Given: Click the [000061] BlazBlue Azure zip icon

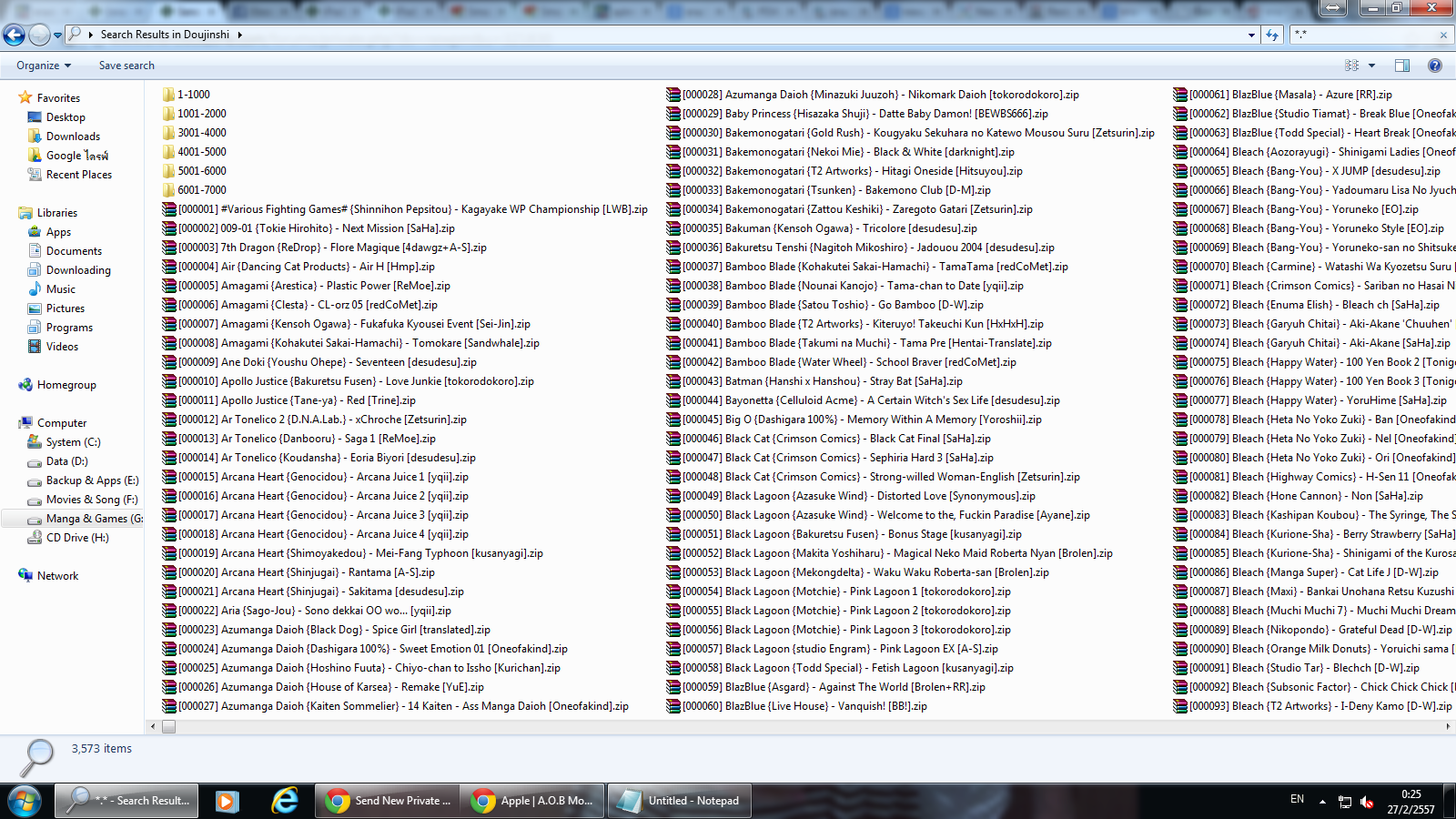Looking at the screenshot, I should tap(1180, 95).
